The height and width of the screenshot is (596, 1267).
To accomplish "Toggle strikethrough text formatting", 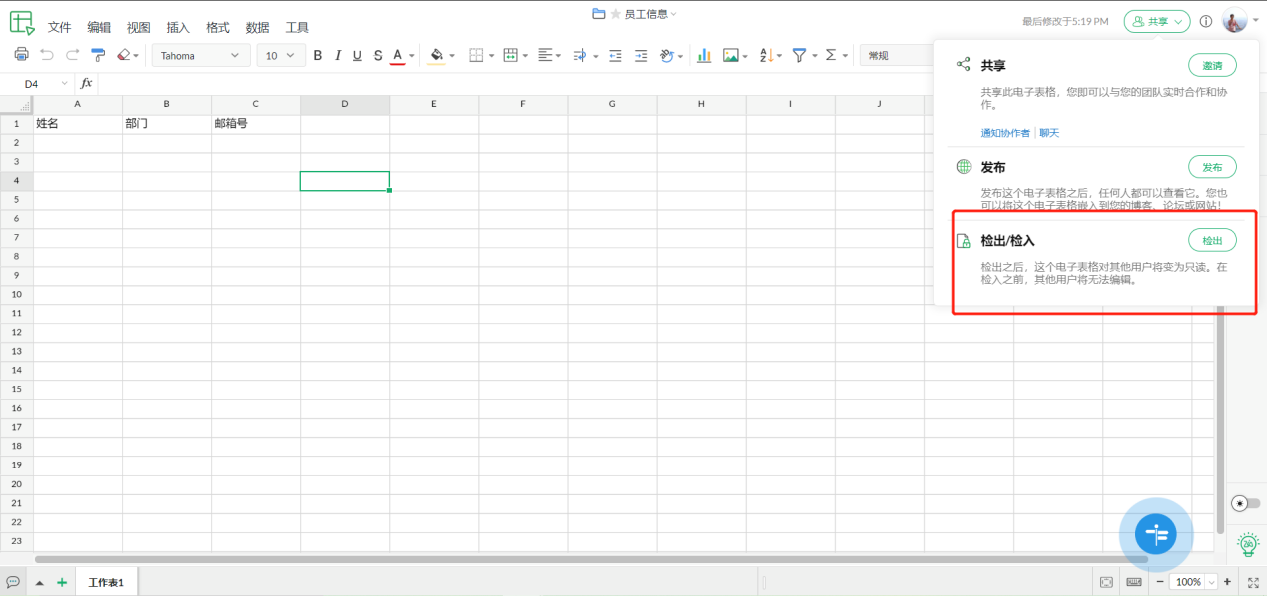I will [x=377, y=55].
